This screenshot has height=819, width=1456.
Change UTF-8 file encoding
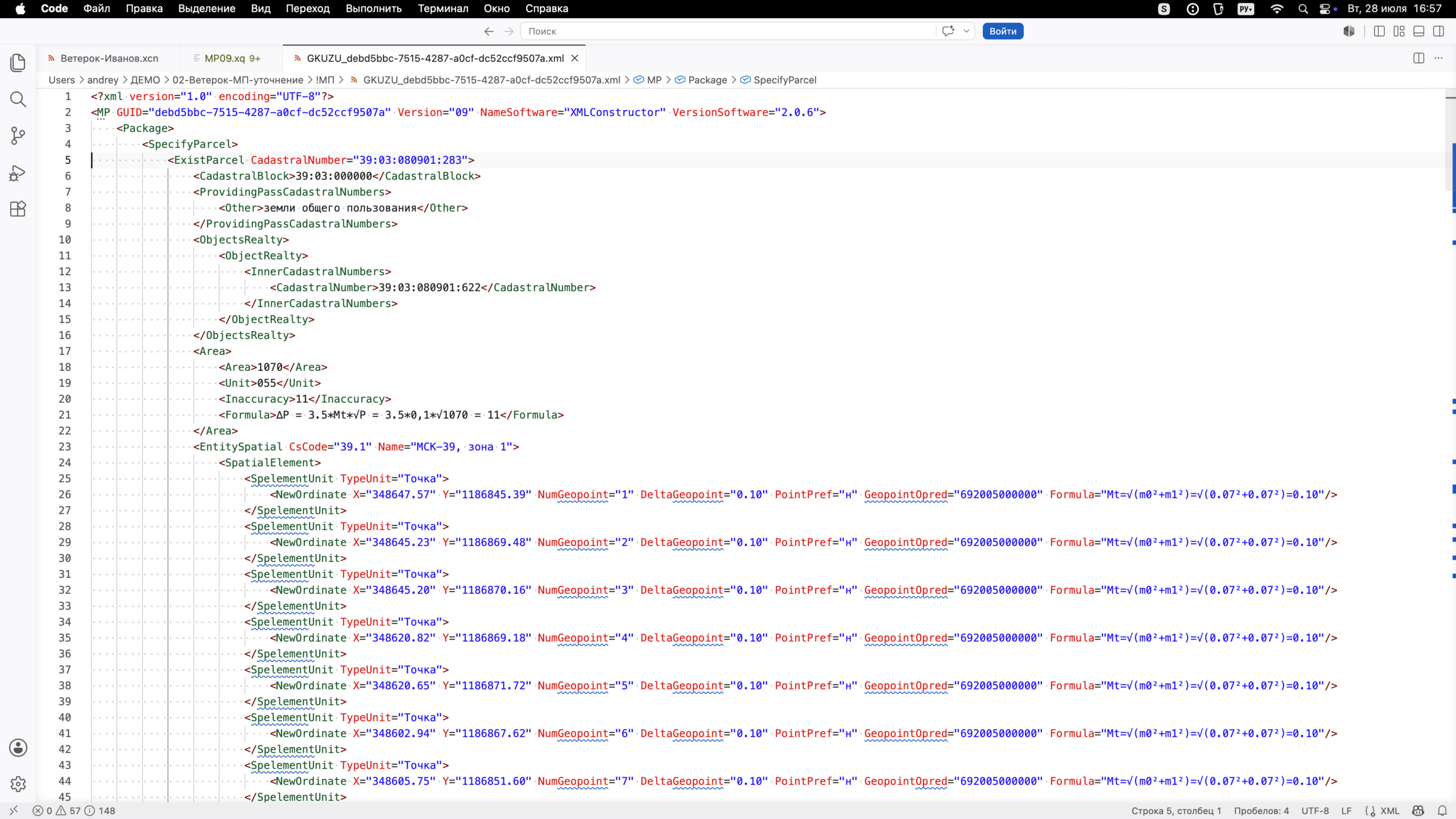(x=1315, y=810)
